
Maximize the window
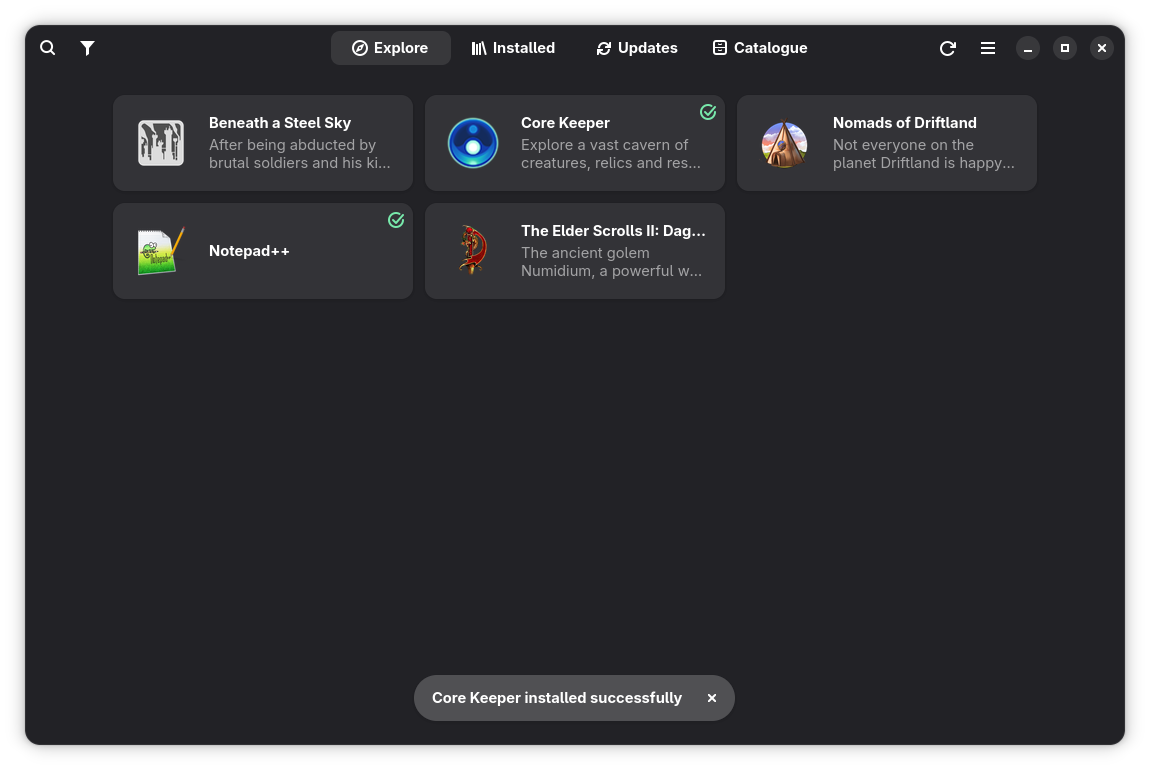coord(1065,48)
